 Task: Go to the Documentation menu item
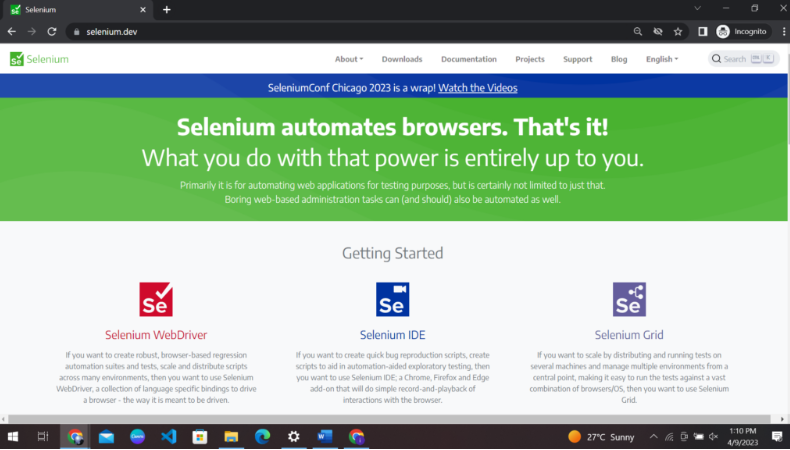point(468,59)
